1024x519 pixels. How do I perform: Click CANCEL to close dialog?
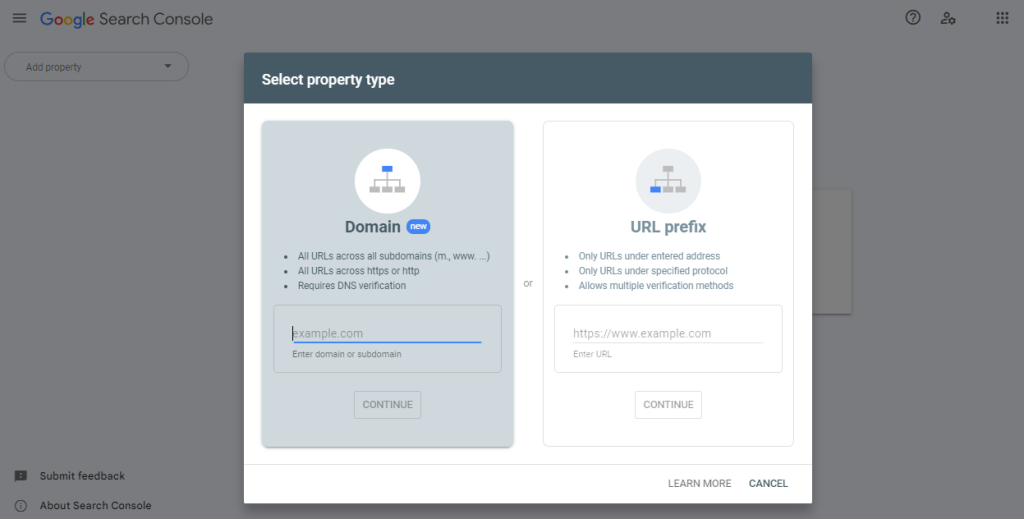tap(768, 484)
